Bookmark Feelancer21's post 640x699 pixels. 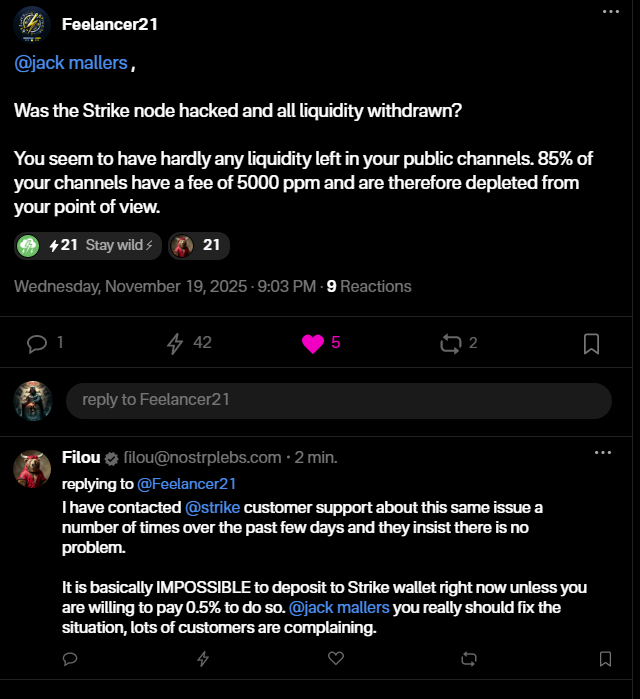click(x=591, y=344)
